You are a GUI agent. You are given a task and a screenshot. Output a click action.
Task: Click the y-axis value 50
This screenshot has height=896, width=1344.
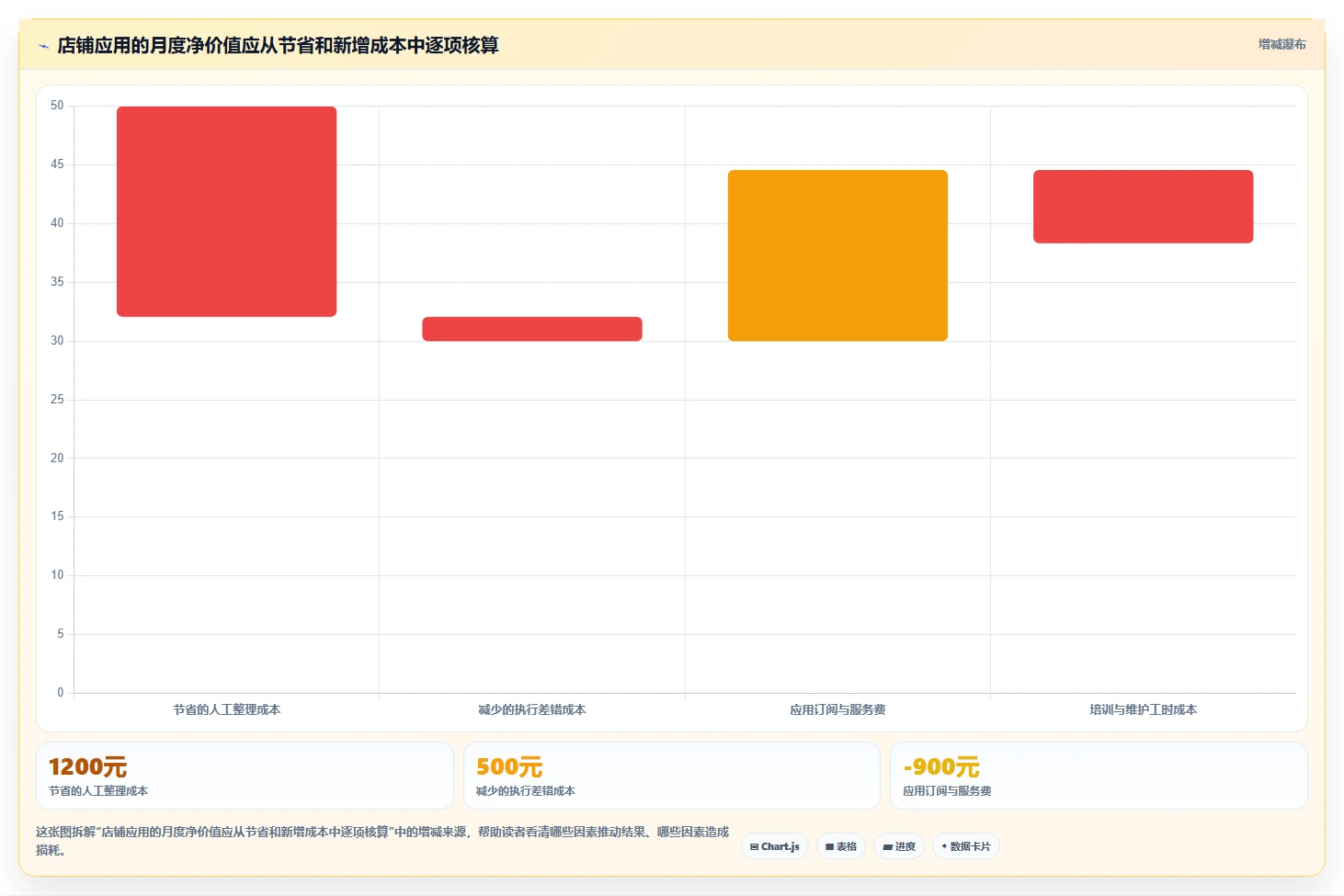[57, 106]
